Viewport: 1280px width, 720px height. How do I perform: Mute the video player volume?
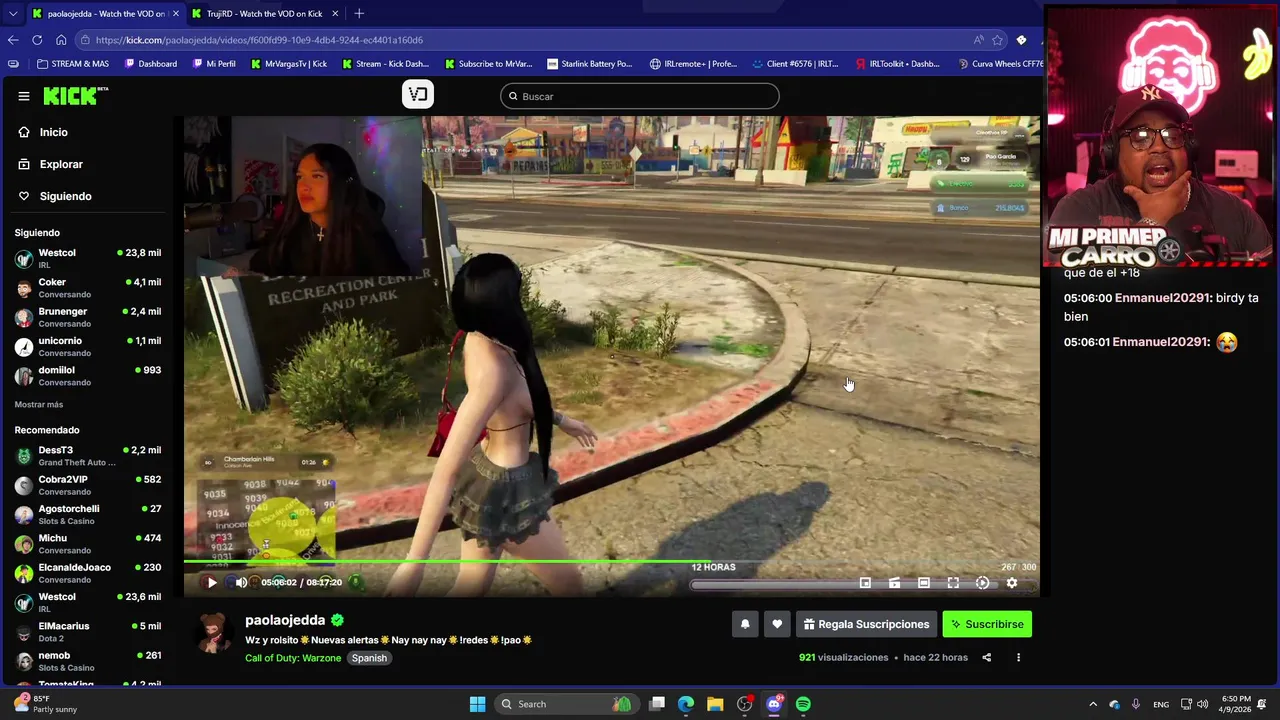[241, 583]
